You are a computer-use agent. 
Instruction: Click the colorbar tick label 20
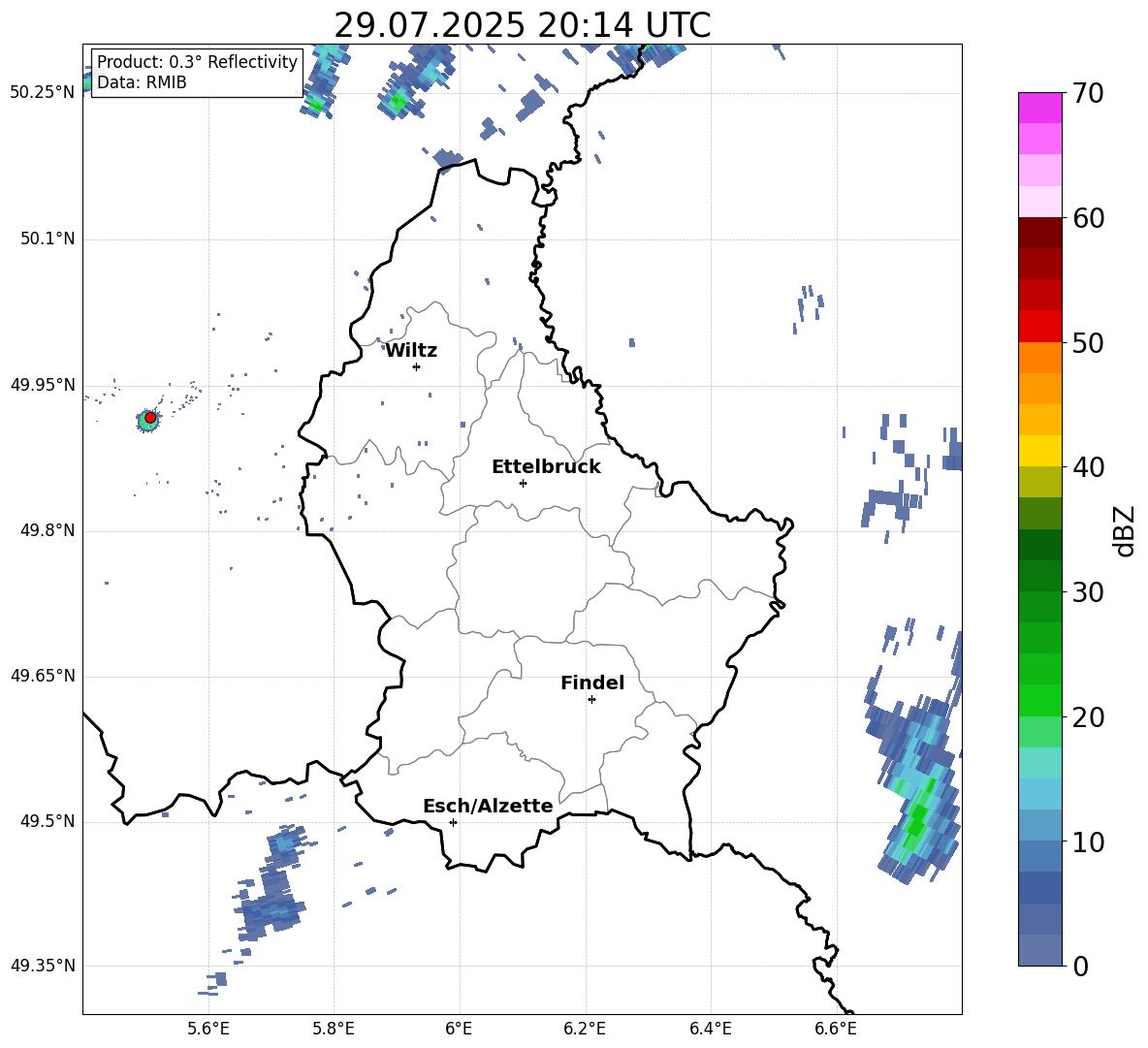(1088, 717)
